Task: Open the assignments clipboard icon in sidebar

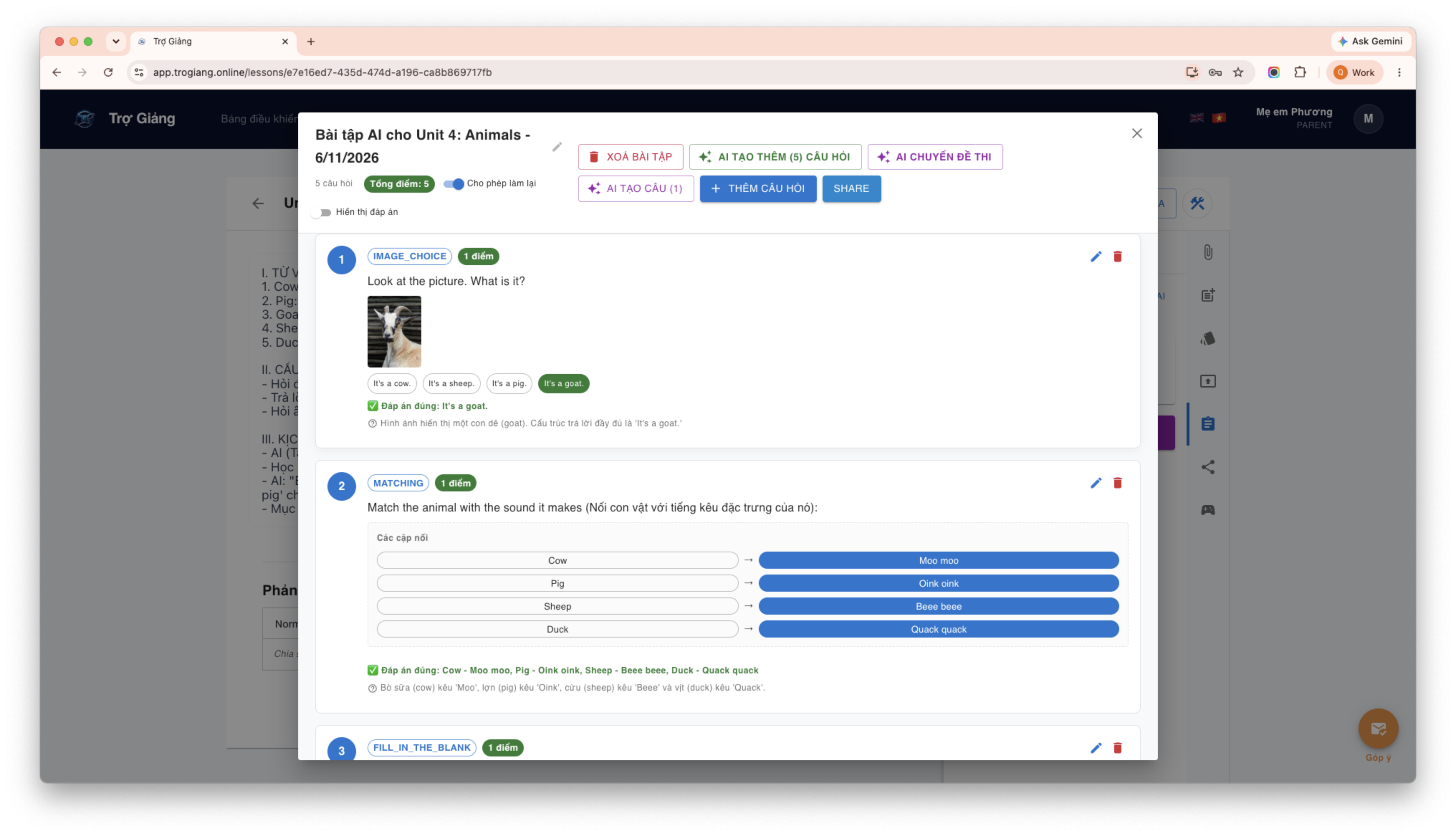Action: (x=1208, y=424)
